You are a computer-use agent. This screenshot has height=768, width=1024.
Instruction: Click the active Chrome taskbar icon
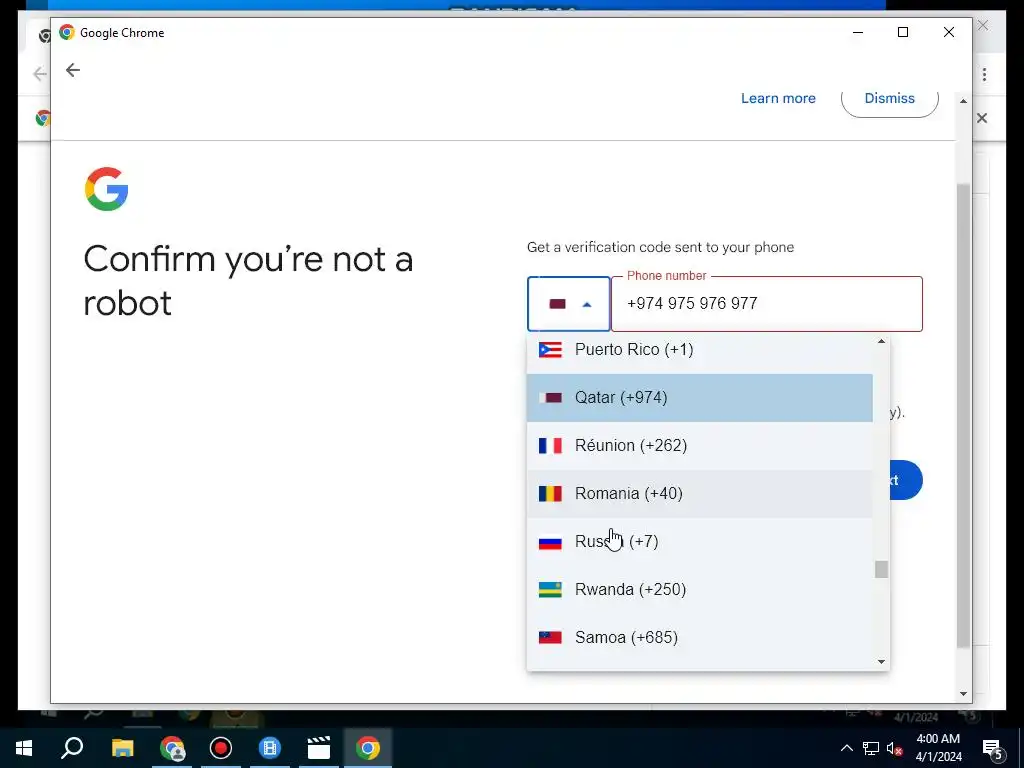368,748
